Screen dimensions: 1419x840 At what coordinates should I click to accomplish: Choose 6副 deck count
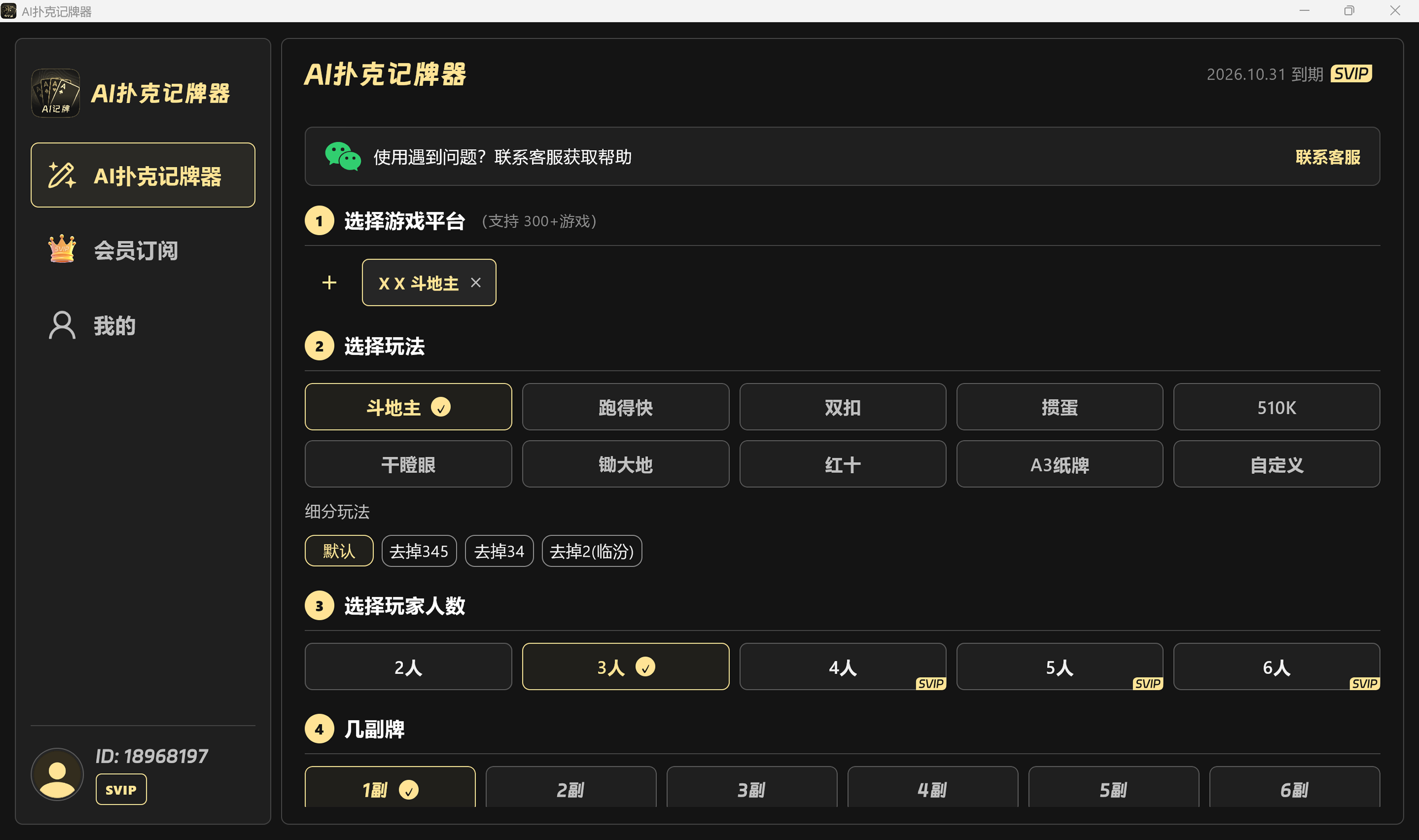click(x=1295, y=787)
